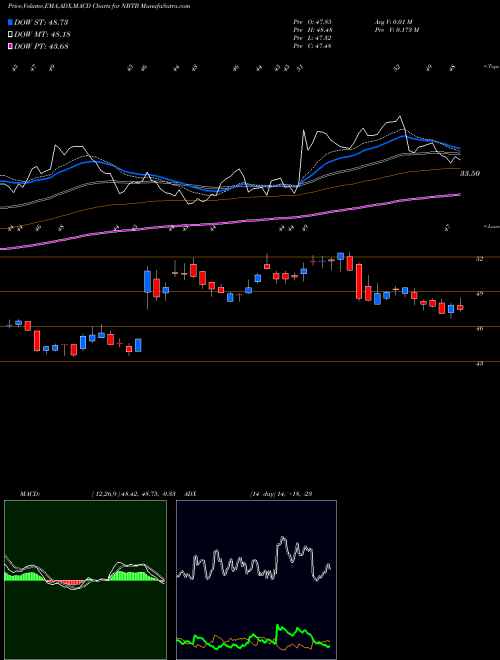
Task: Click the 49 price axis label
Action: pyautogui.click(x=479, y=293)
